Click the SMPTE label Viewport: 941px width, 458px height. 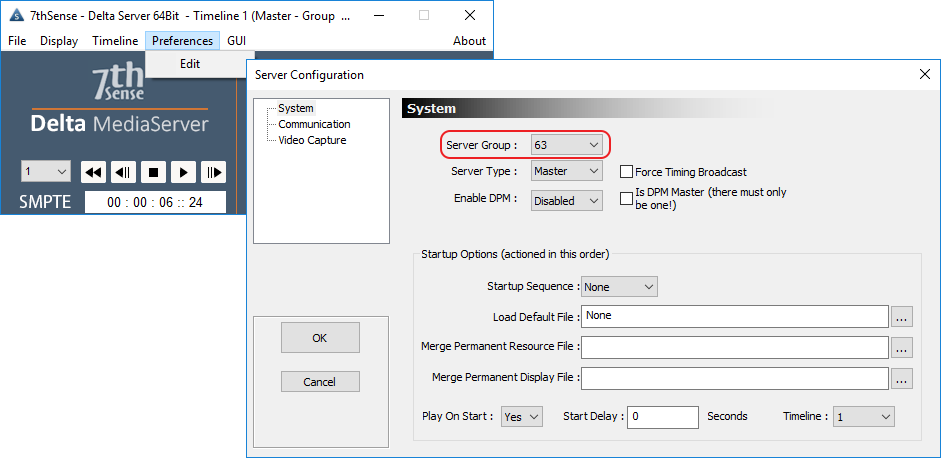pyautogui.click(x=45, y=202)
